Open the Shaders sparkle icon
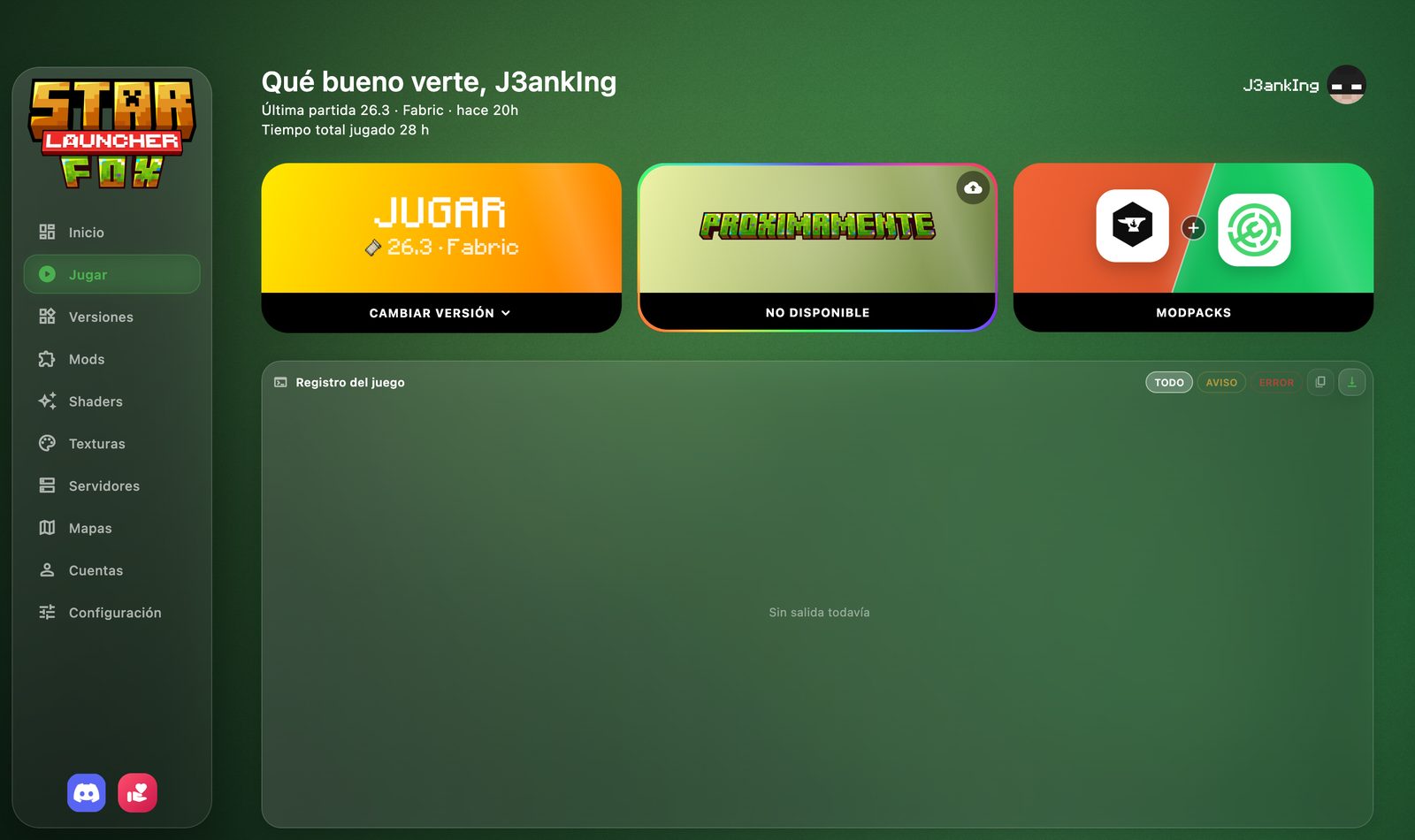1415x840 pixels. (x=47, y=401)
